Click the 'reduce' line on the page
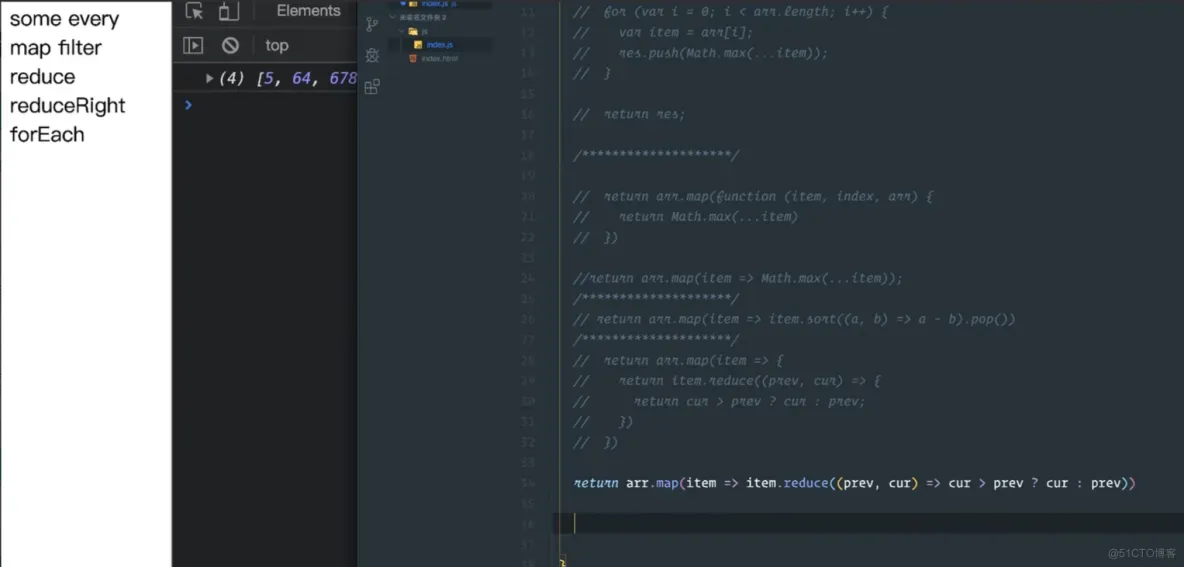Viewport: 1184px width, 567px height. pos(42,77)
